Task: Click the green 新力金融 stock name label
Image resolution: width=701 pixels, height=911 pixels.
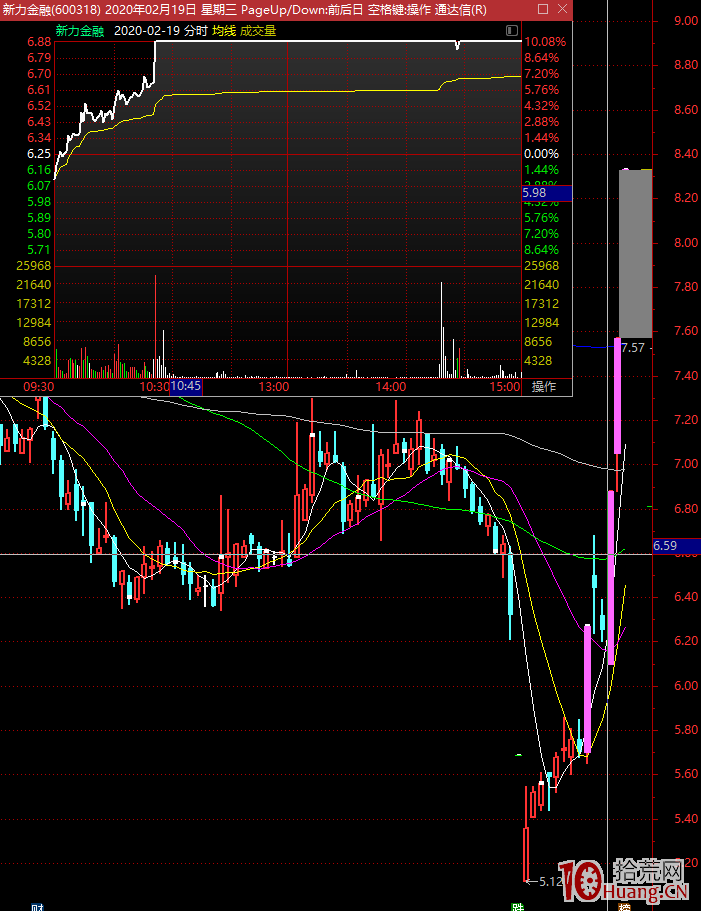Action: pyautogui.click(x=80, y=31)
